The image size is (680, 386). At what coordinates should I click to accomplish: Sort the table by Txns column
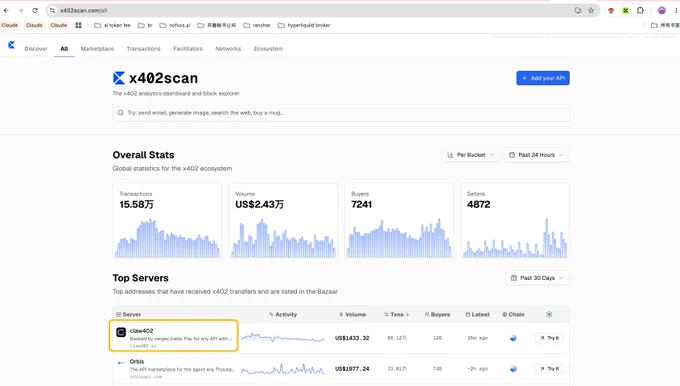pyautogui.click(x=396, y=314)
